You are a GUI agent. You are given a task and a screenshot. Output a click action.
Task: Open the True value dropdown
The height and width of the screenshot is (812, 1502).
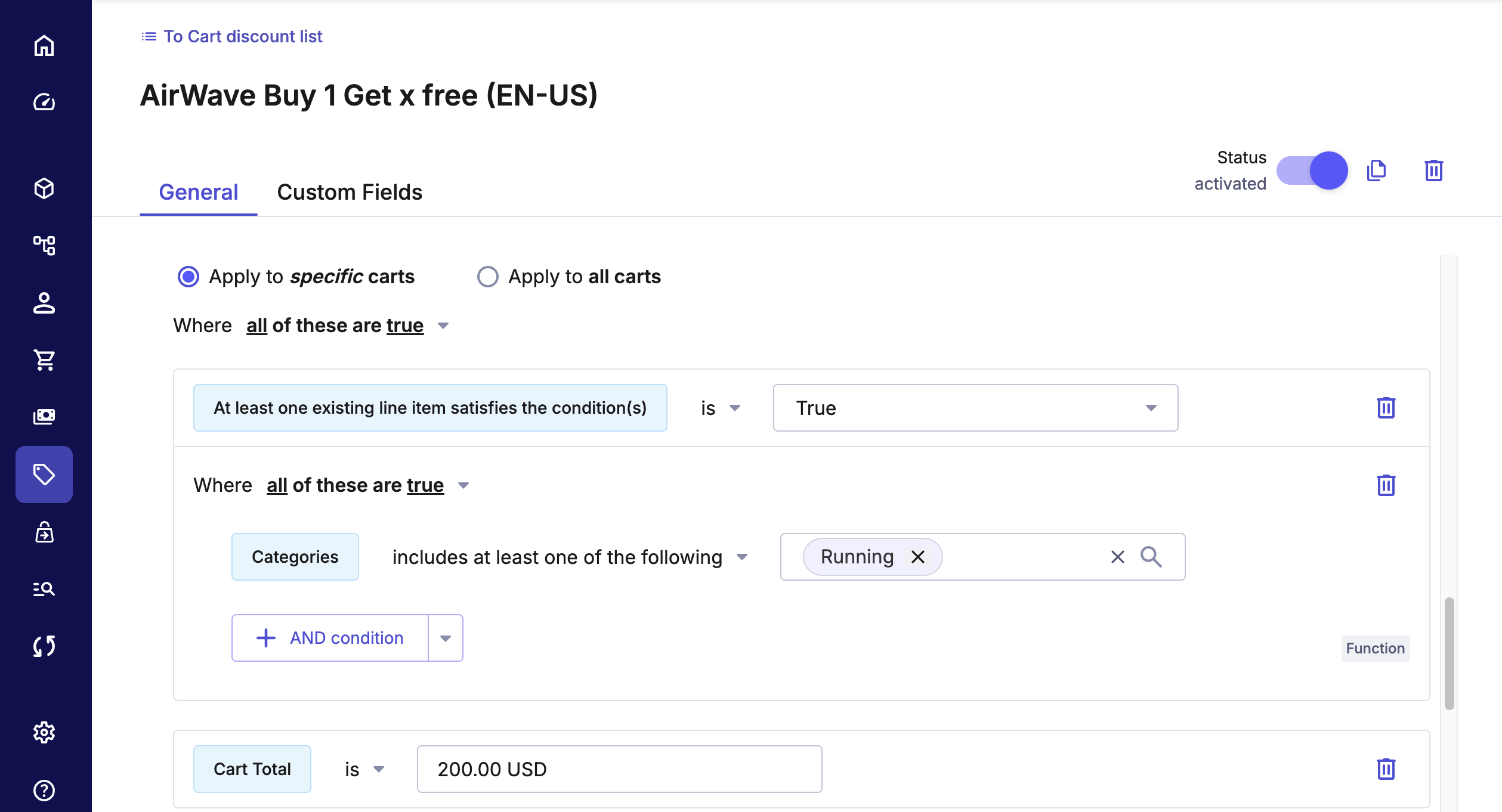pos(975,408)
